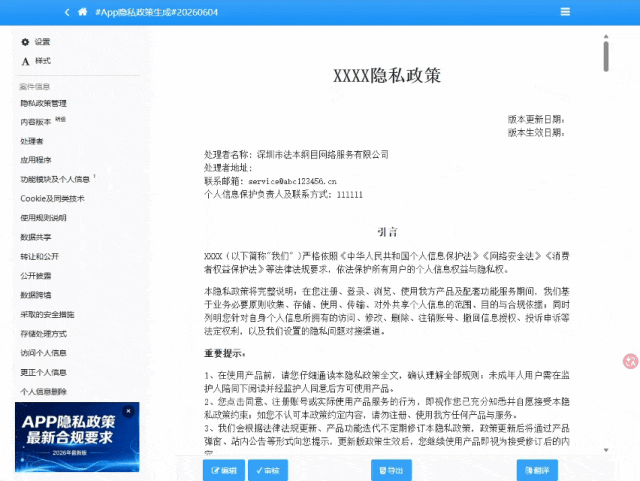Screen dimensions: 640x481
Task: Select 功能模块及个人信息 in sidebar
Action: coord(55,179)
